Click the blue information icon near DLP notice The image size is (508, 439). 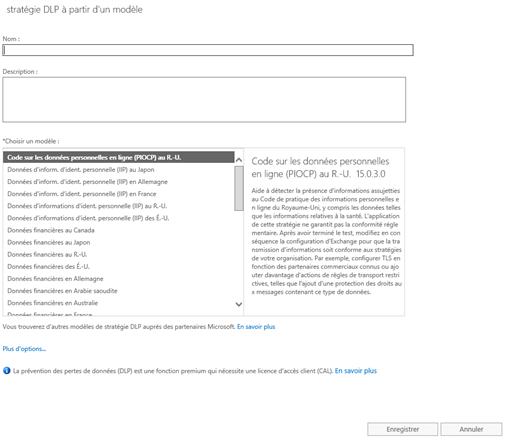pos(7,371)
